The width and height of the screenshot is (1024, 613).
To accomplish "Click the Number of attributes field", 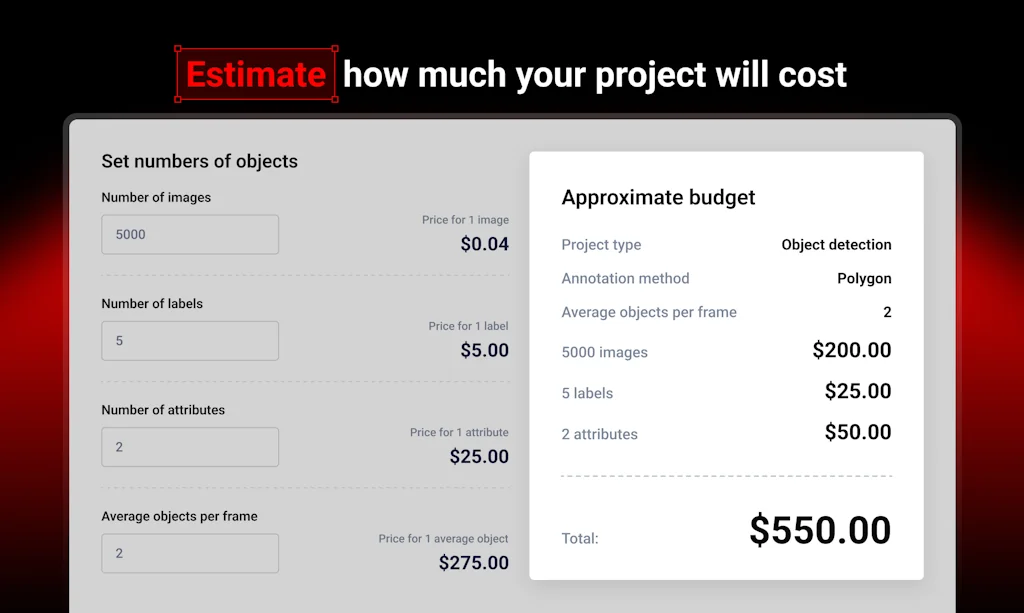I will pos(189,447).
